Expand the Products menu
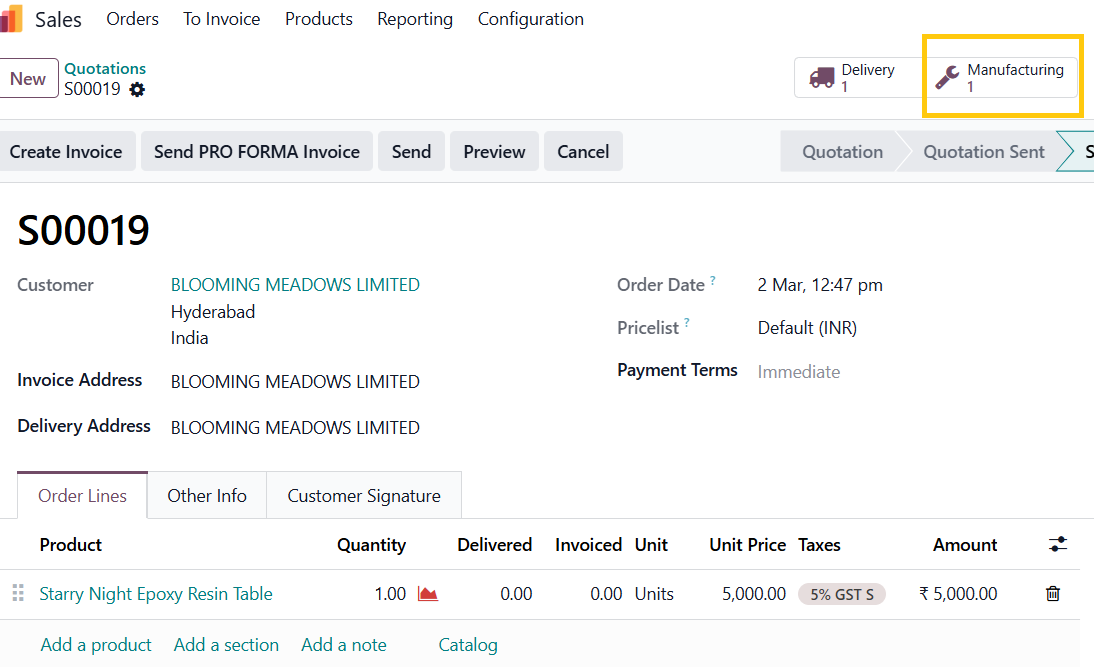This screenshot has width=1096, height=667. [318, 19]
